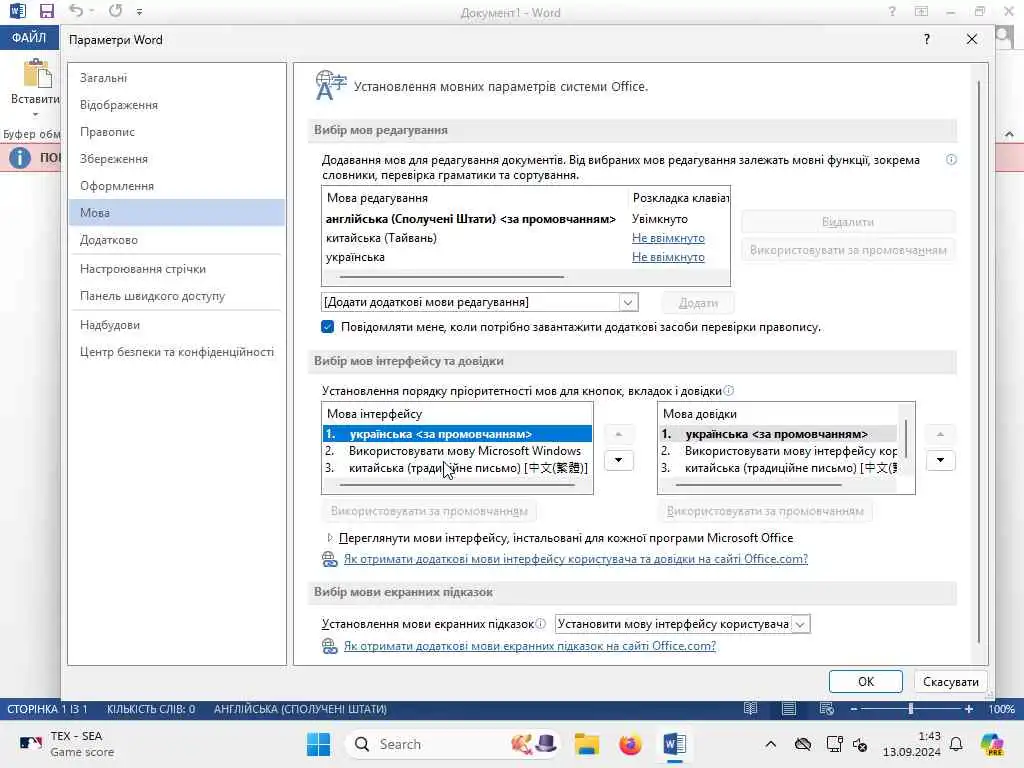Click the Save icon in Quick Access Toolbar

(46, 11)
